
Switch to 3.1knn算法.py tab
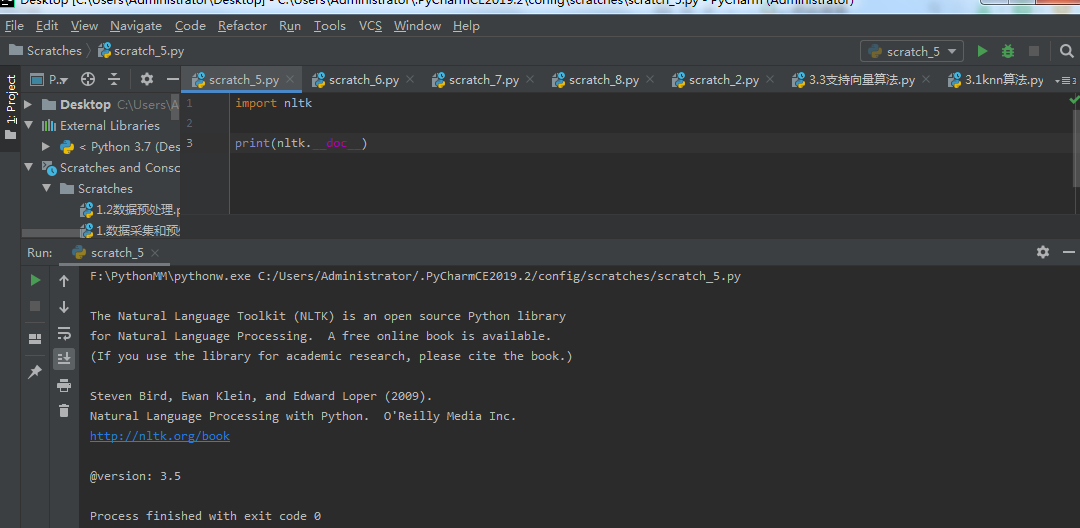(x=995, y=80)
